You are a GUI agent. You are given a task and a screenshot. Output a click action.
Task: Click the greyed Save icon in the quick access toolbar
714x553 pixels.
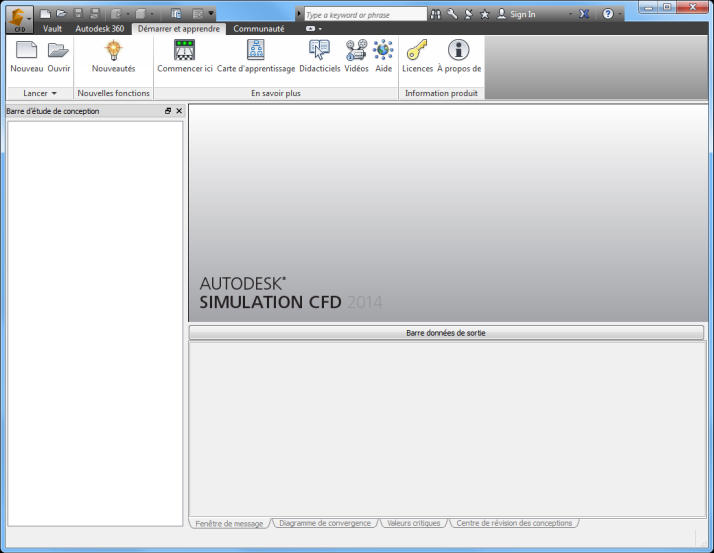[78, 14]
